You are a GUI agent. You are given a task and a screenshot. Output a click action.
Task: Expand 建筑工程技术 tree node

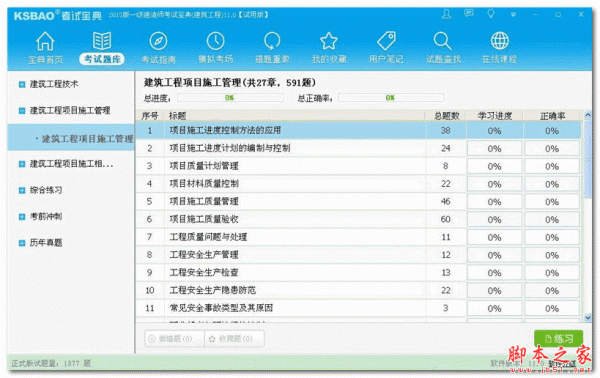(x=22, y=84)
